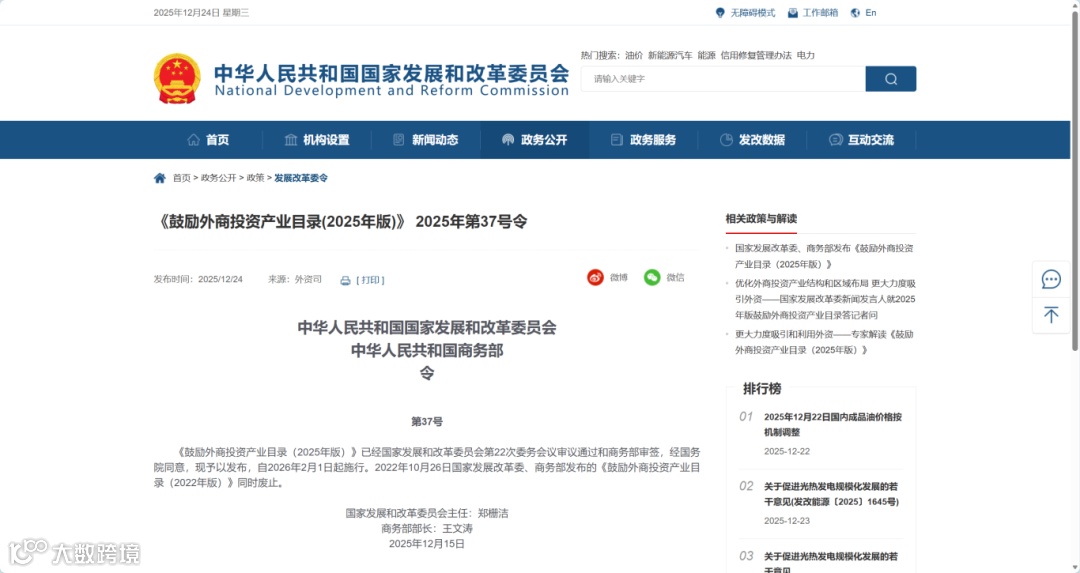Open related article 更大力度吸引和利用外资
The height and width of the screenshot is (573, 1080).
[x=824, y=342]
